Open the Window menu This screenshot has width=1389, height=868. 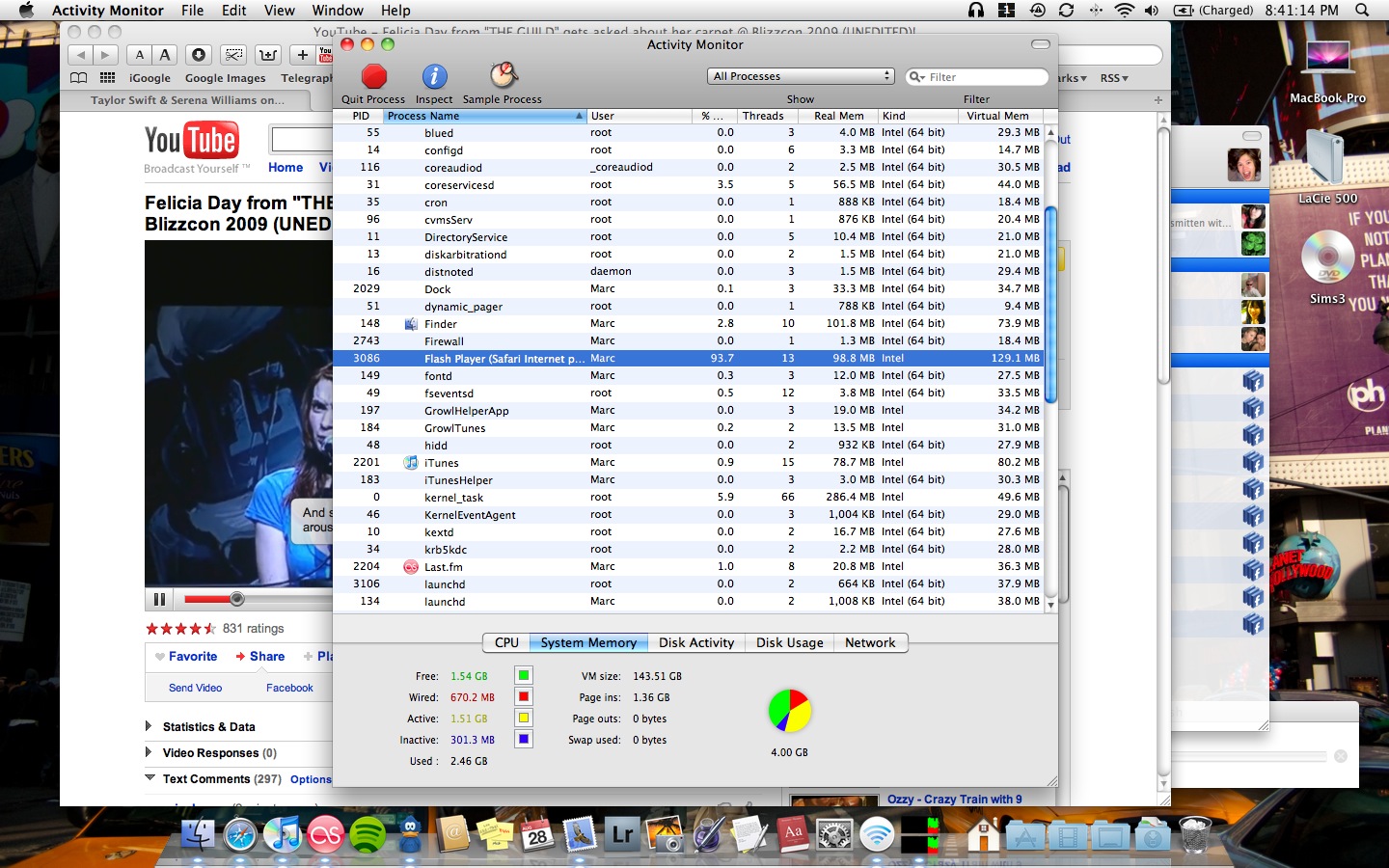[x=337, y=11]
